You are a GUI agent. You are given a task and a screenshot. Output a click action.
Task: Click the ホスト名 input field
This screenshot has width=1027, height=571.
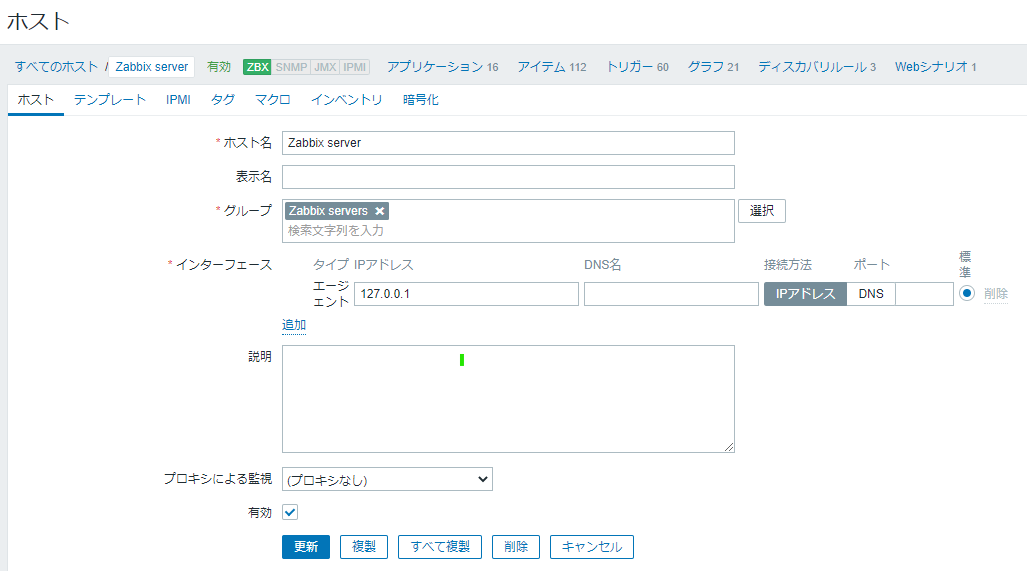coord(508,143)
